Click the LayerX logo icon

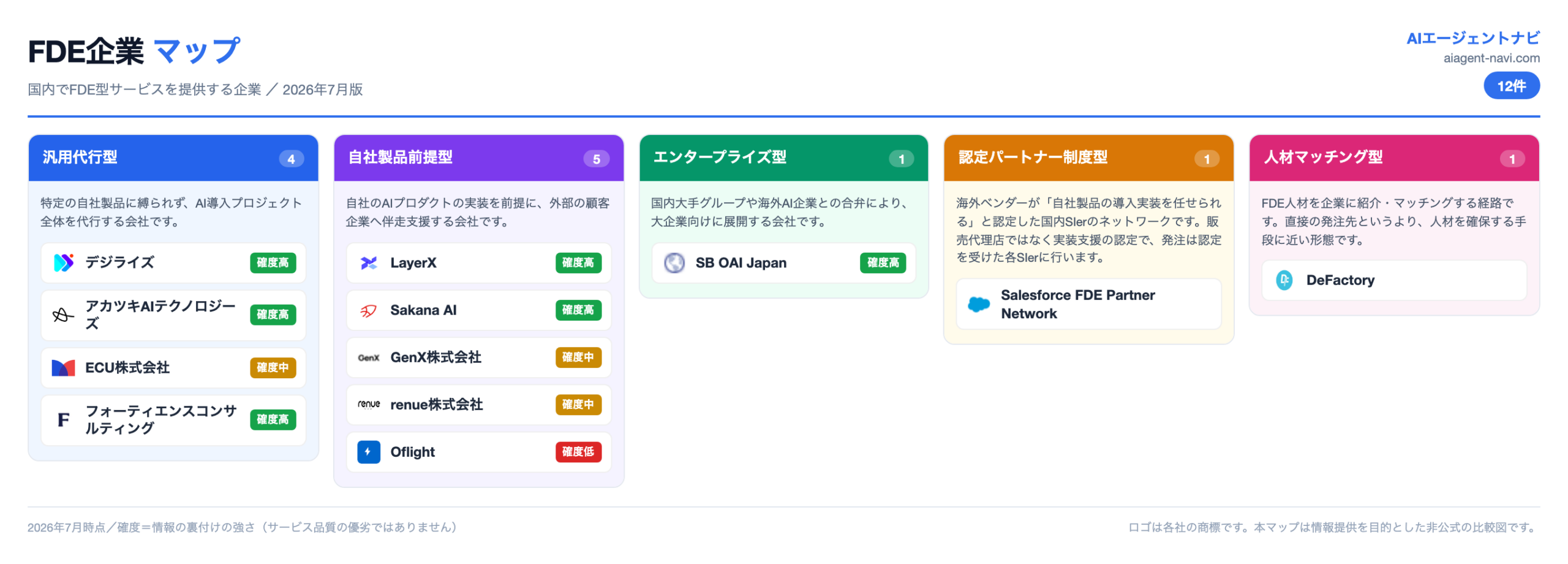tap(368, 262)
